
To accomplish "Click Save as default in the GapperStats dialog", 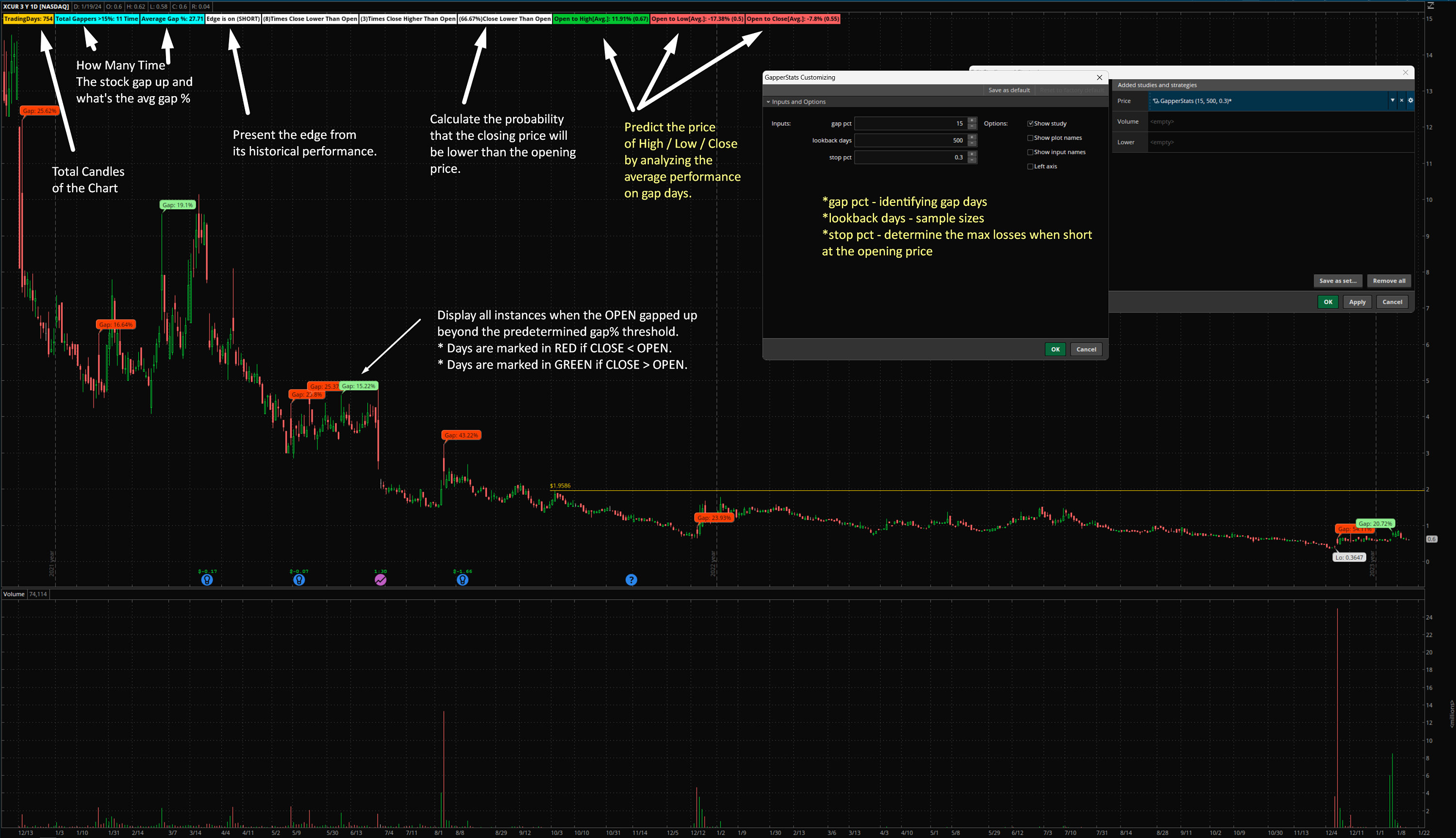I will click(1009, 90).
